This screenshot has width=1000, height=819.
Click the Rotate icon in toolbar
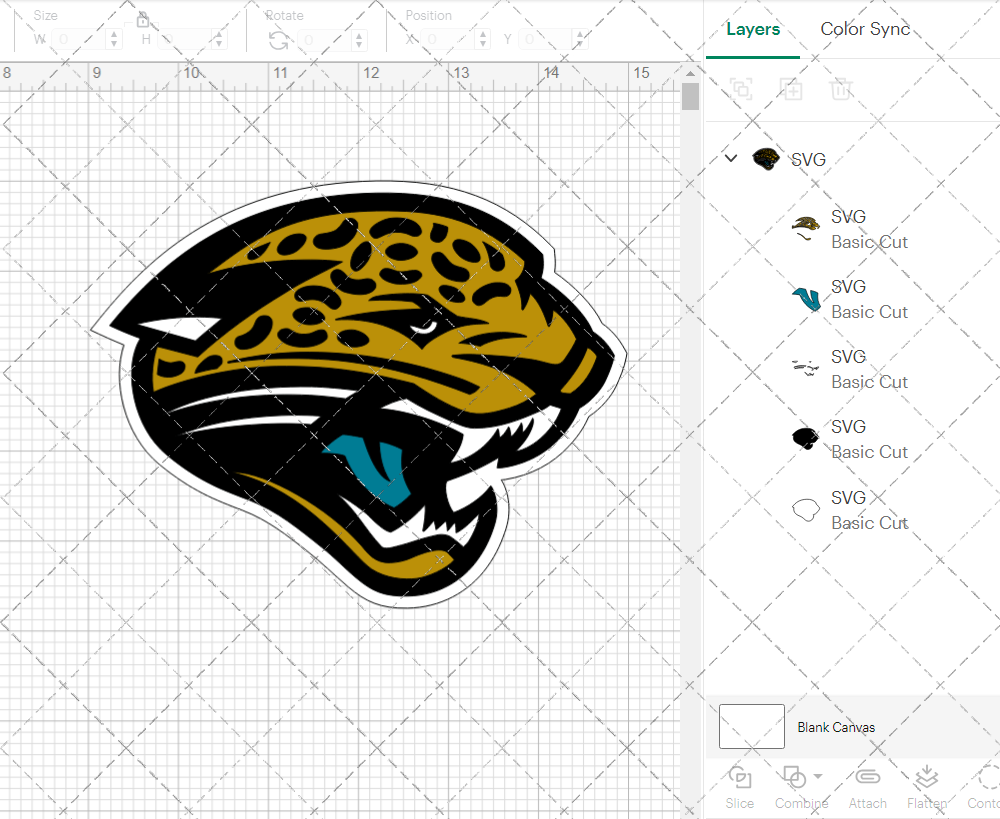(x=278, y=40)
